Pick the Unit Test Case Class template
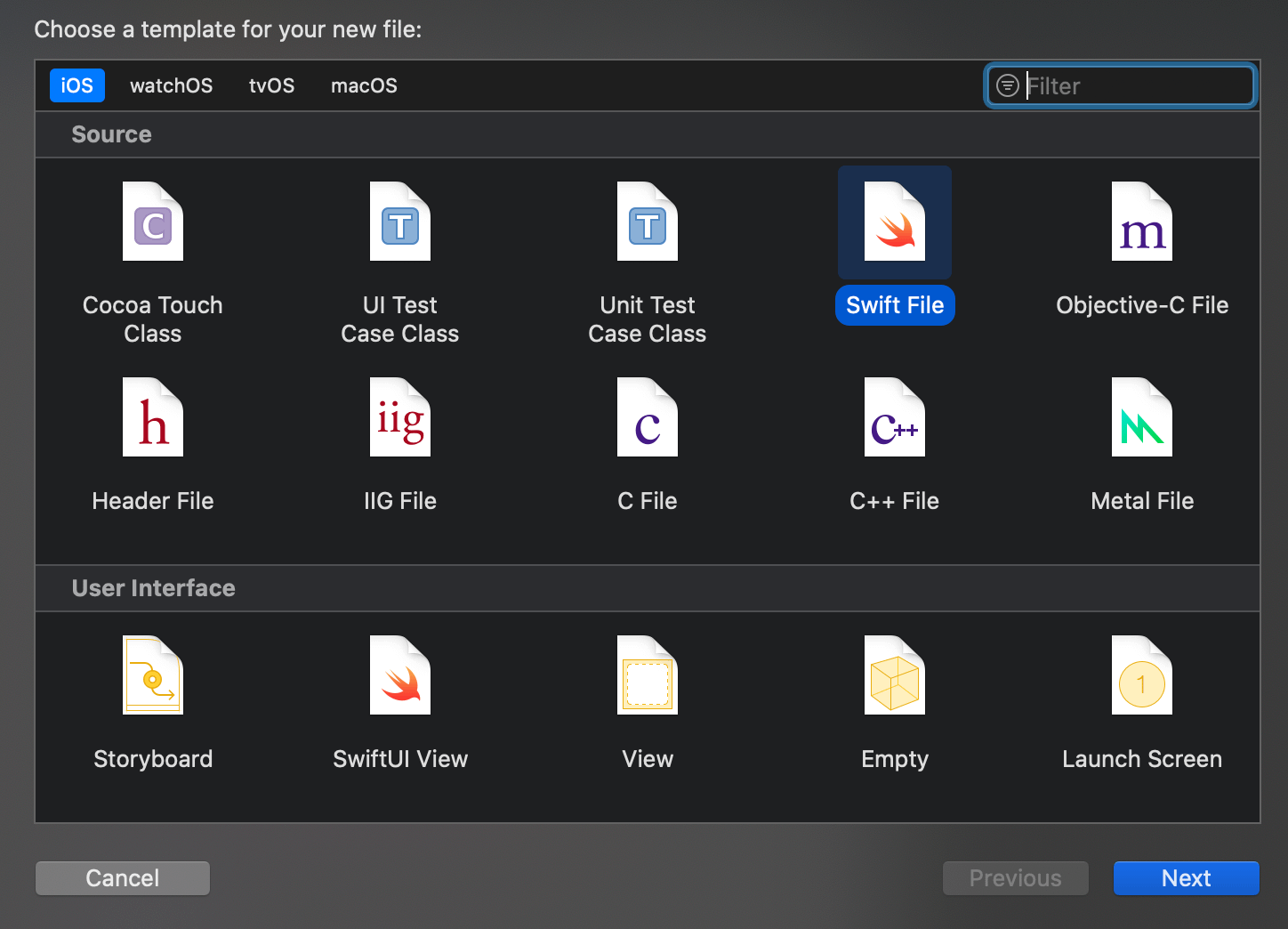 648,222
